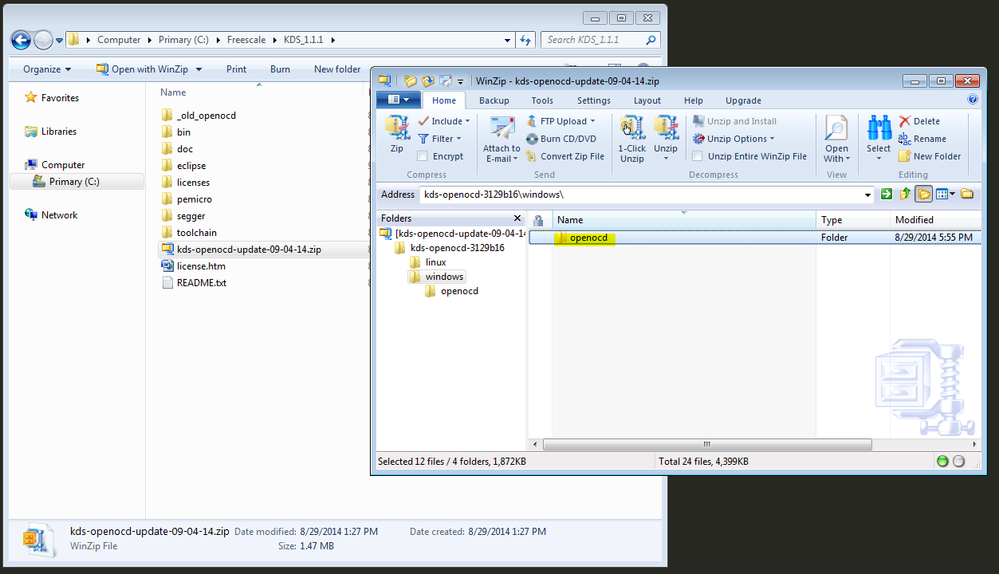Viewport: 999px width, 574px height.
Task: Switch to the Backup ribbon tab
Action: [494, 100]
